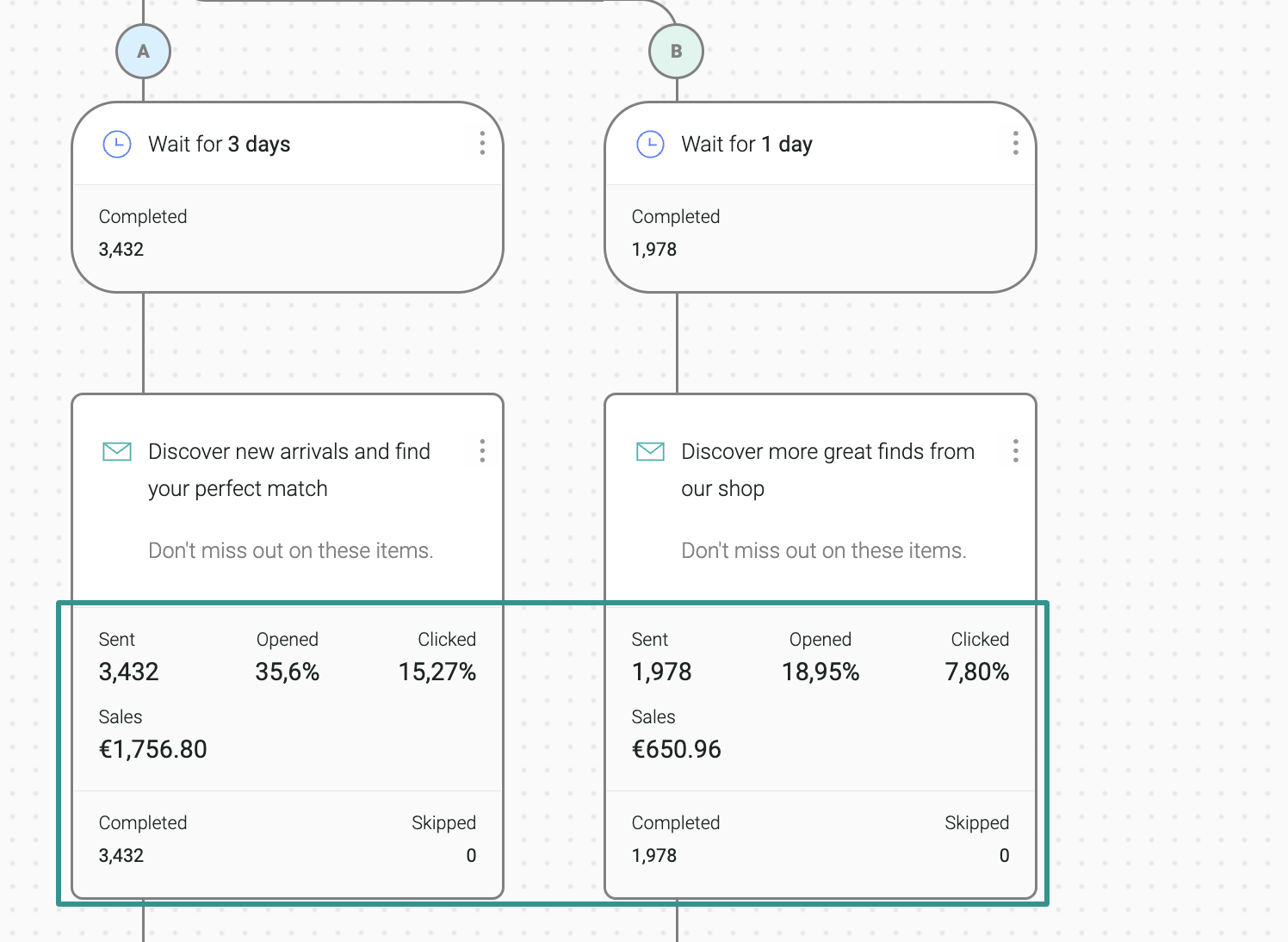Click the Sales value €650.96
1288x942 pixels.
tap(677, 748)
